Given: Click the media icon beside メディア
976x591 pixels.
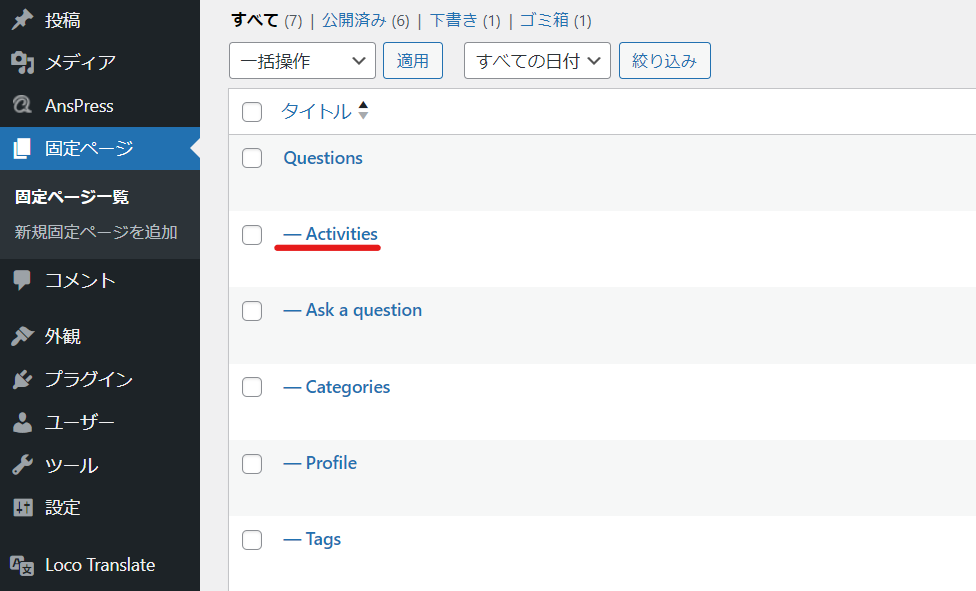Looking at the screenshot, I should (22, 63).
